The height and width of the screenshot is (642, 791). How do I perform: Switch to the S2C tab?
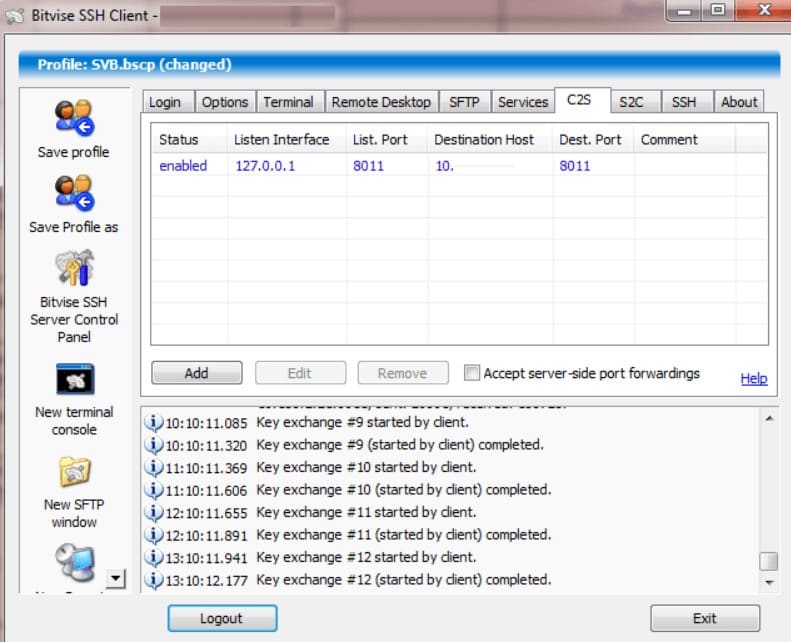click(634, 102)
